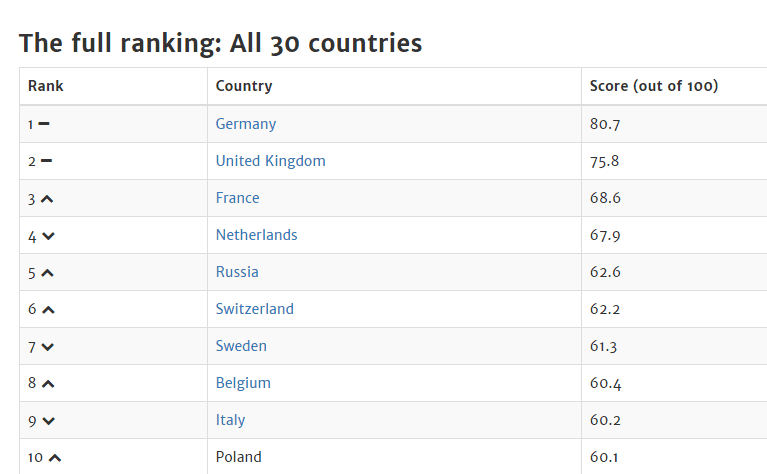The height and width of the screenshot is (474, 767).
Task: Click the up arrow beside rank 3
Action: click(x=47, y=199)
